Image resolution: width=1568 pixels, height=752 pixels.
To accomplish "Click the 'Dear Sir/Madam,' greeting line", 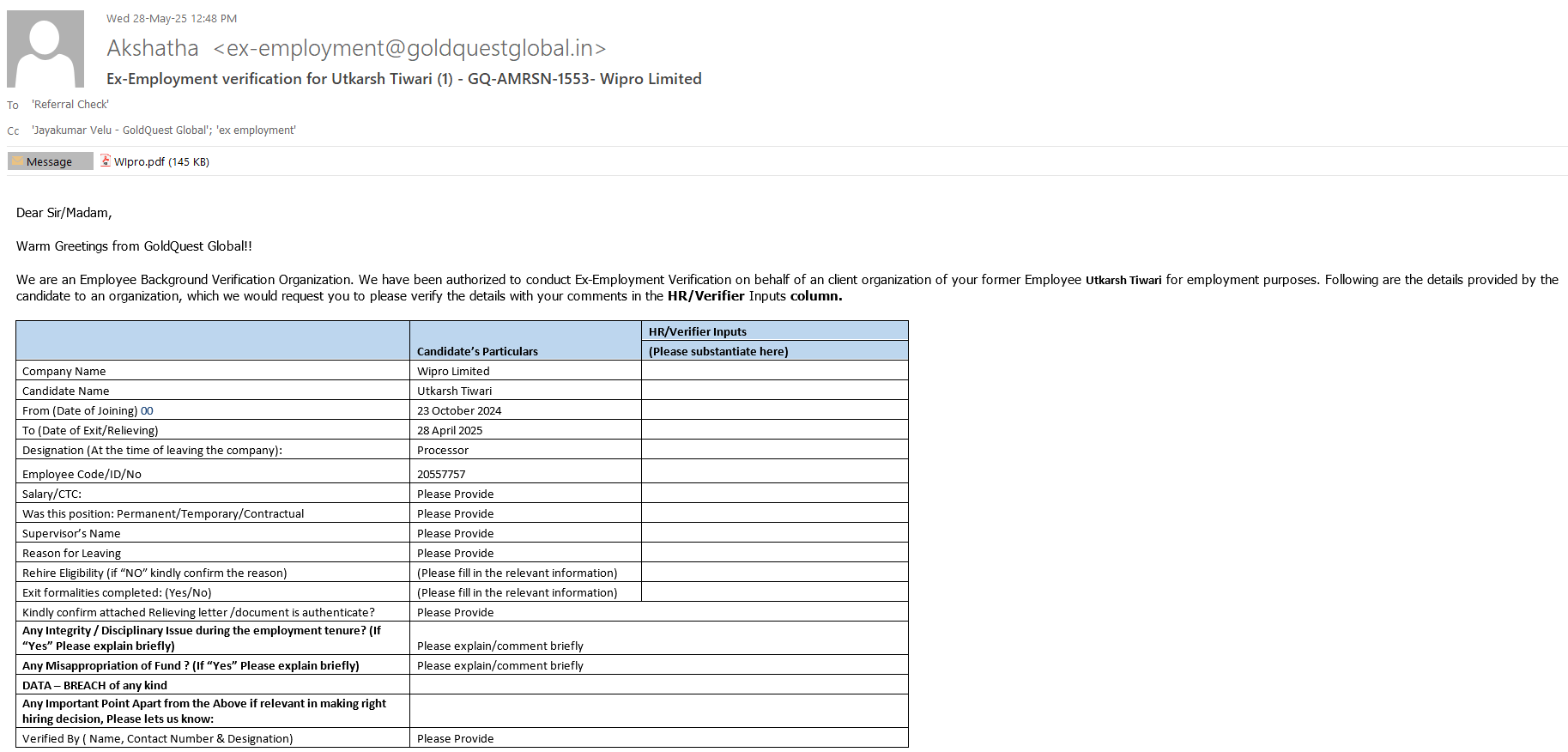I will (64, 213).
